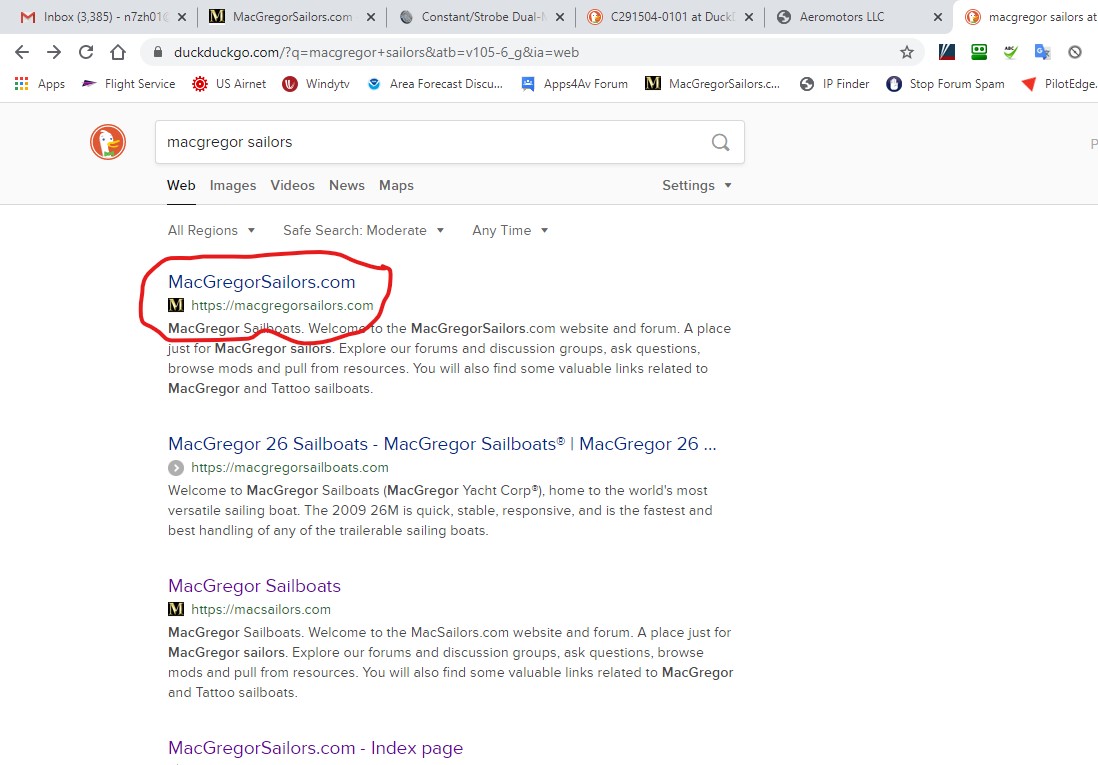The height and width of the screenshot is (765, 1098).
Task: Open the US Airnet bookmark
Action: click(230, 84)
